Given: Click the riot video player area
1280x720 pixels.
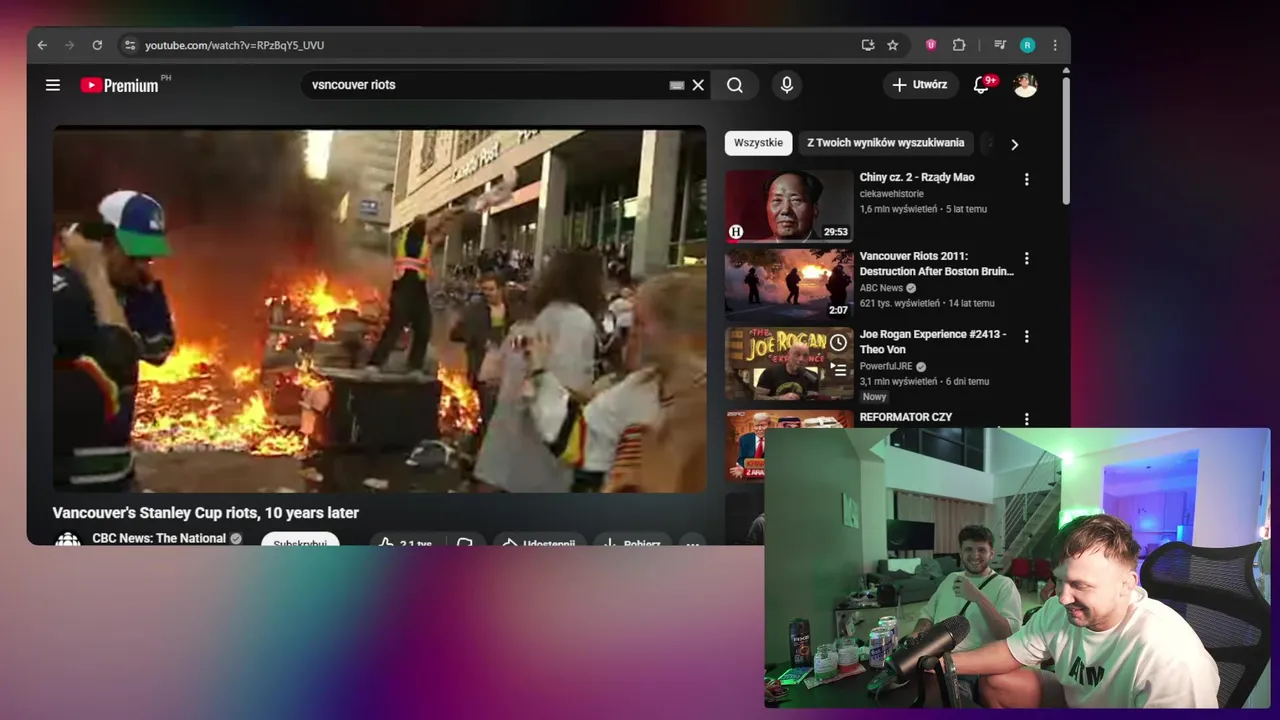Looking at the screenshot, I should pos(380,308).
